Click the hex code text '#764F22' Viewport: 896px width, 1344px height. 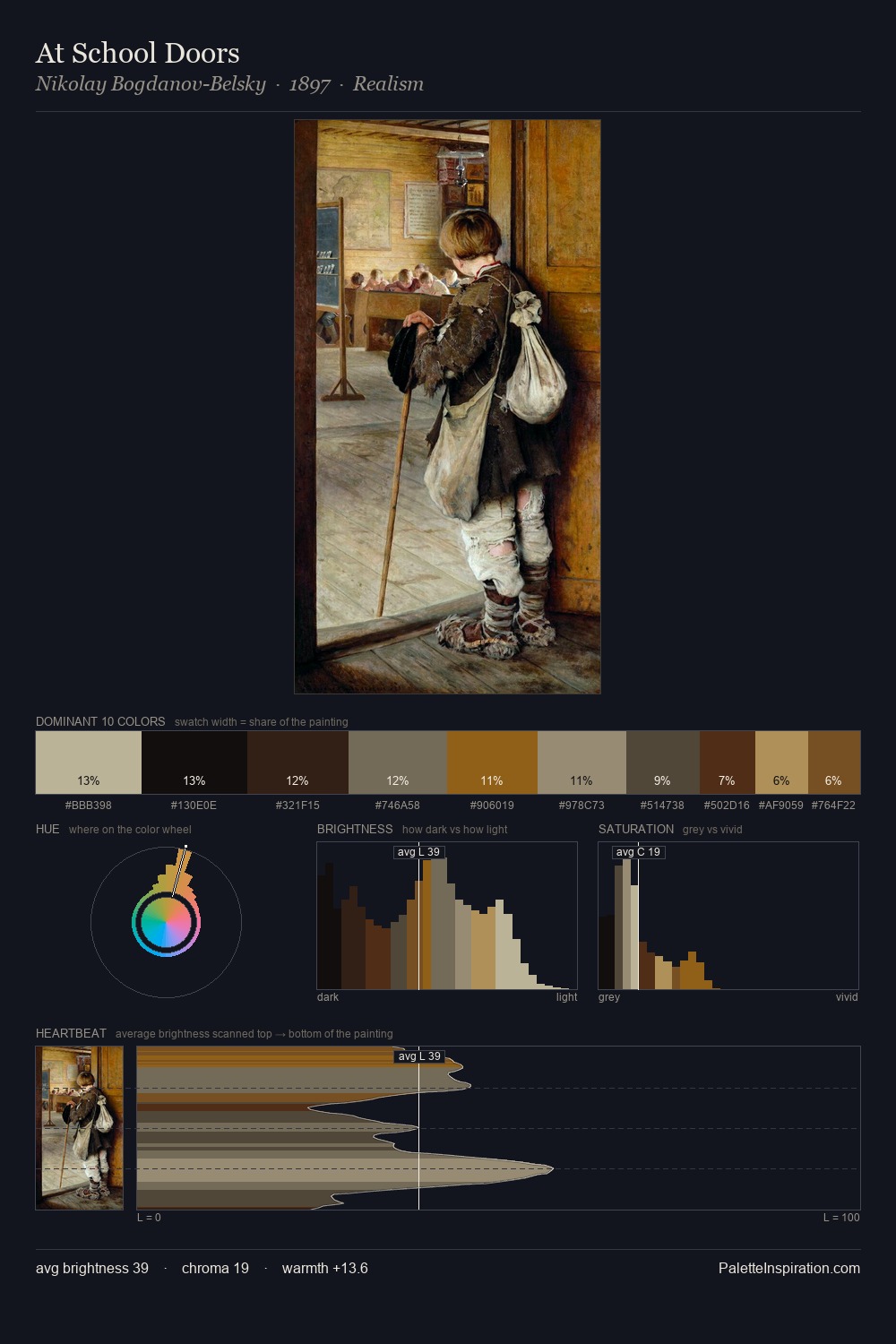pyautogui.click(x=833, y=806)
